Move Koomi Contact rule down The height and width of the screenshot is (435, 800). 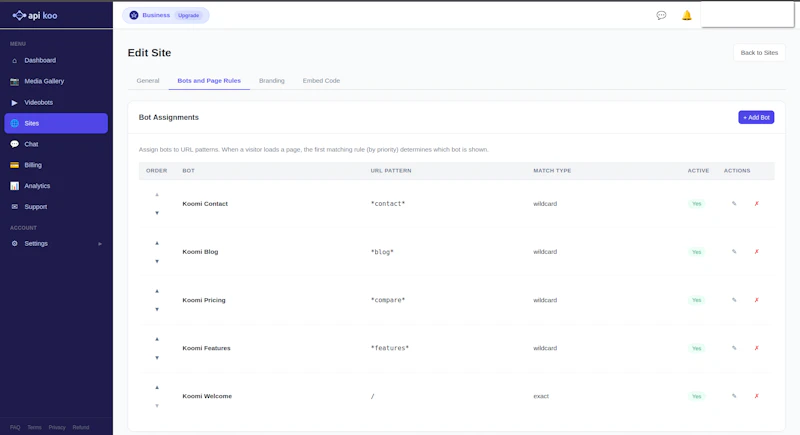coord(157,213)
